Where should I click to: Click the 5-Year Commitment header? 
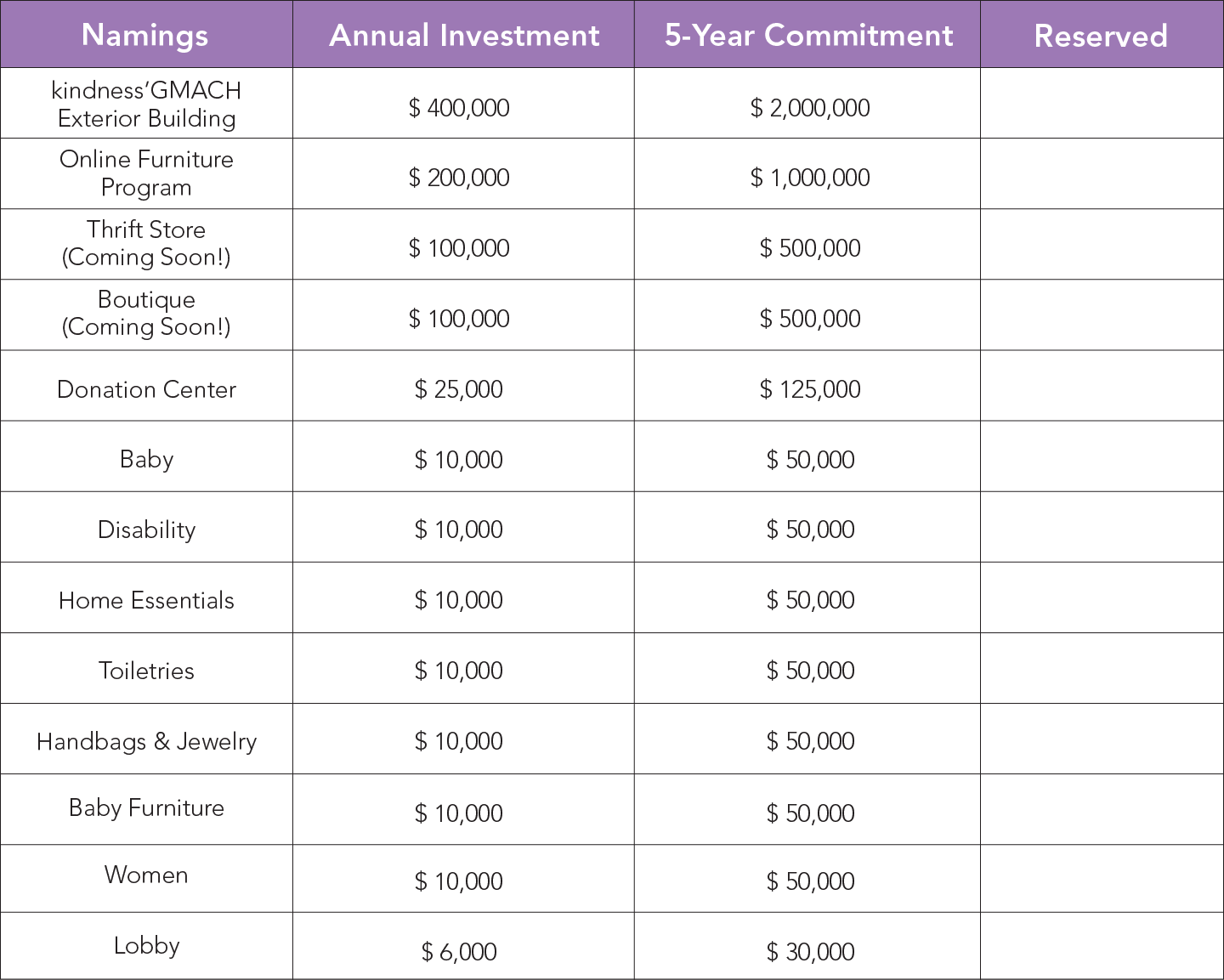[x=807, y=35]
